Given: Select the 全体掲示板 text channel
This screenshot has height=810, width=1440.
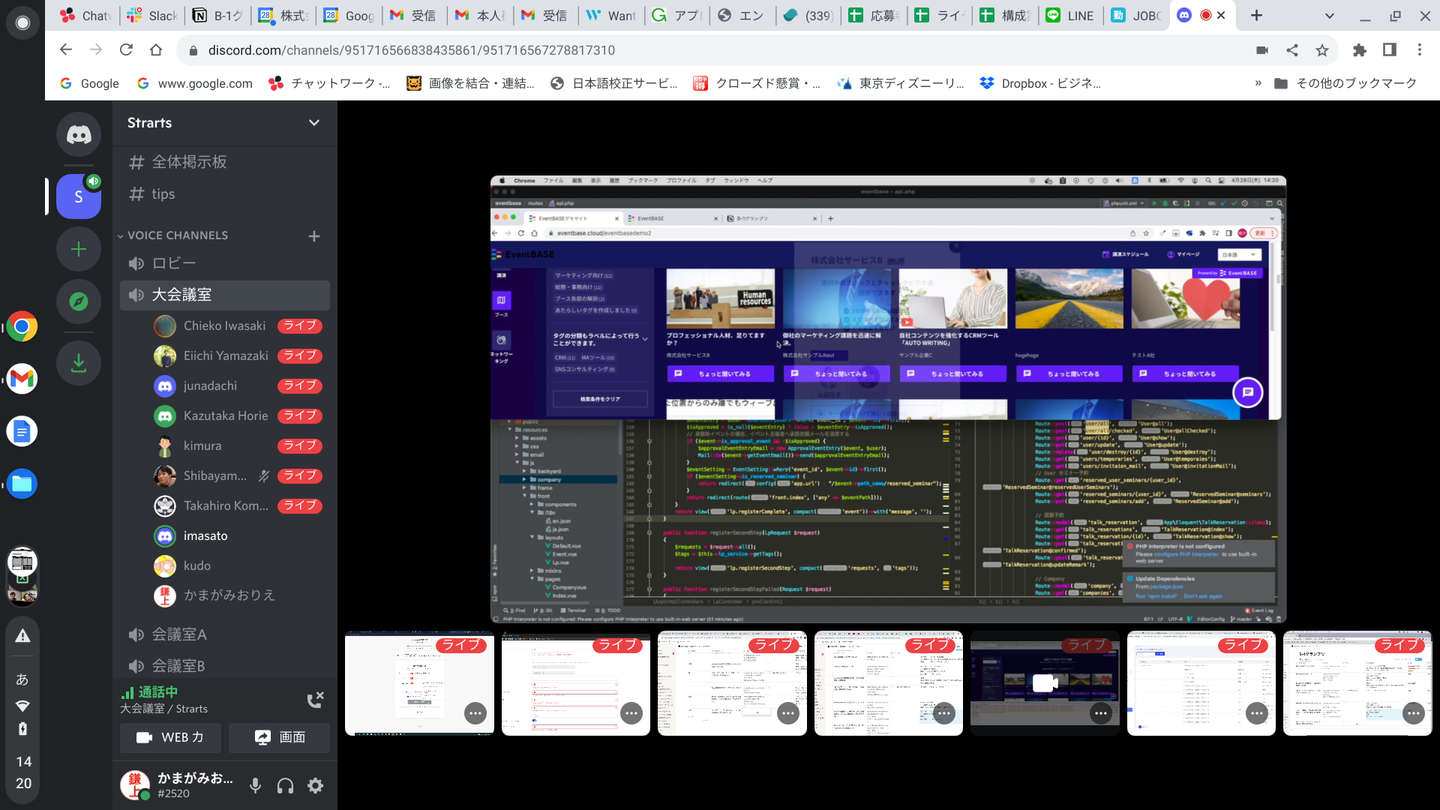Looking at the screenshot, I should [x=189, y=162].
